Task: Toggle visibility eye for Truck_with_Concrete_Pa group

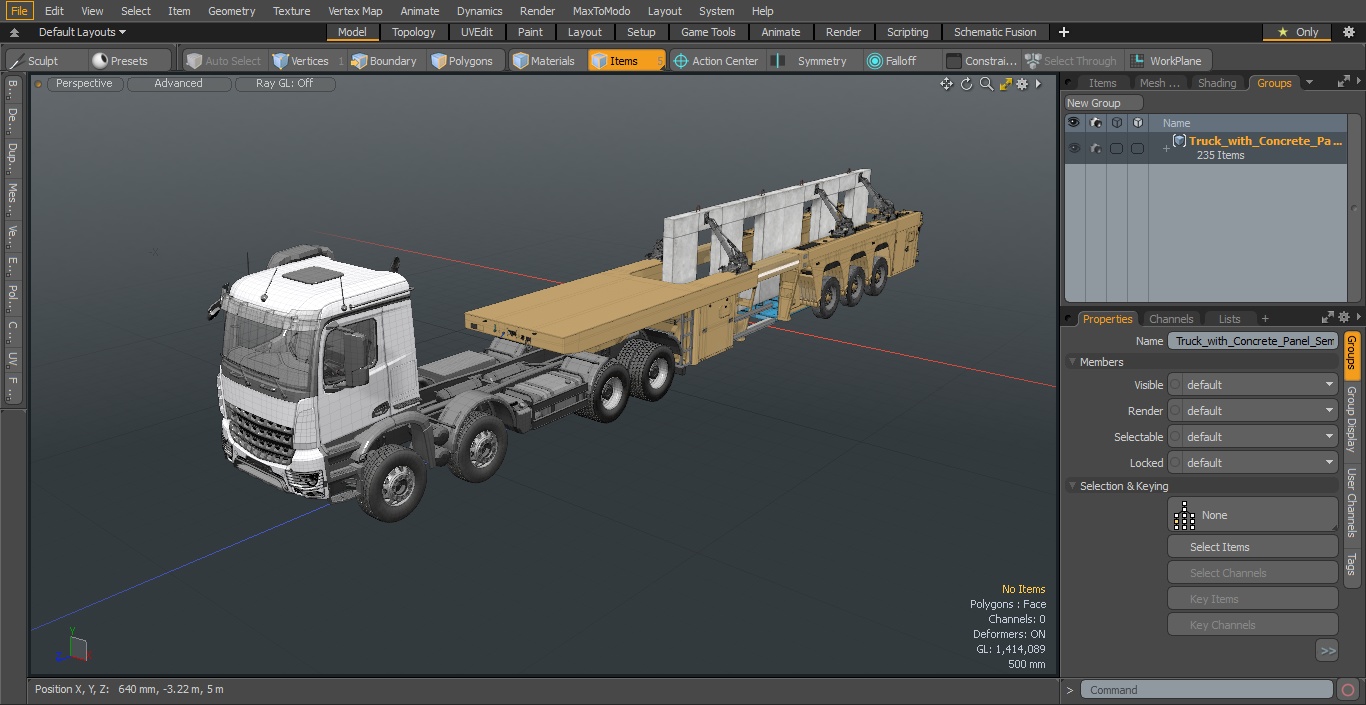Action: tap(1074, 148)
